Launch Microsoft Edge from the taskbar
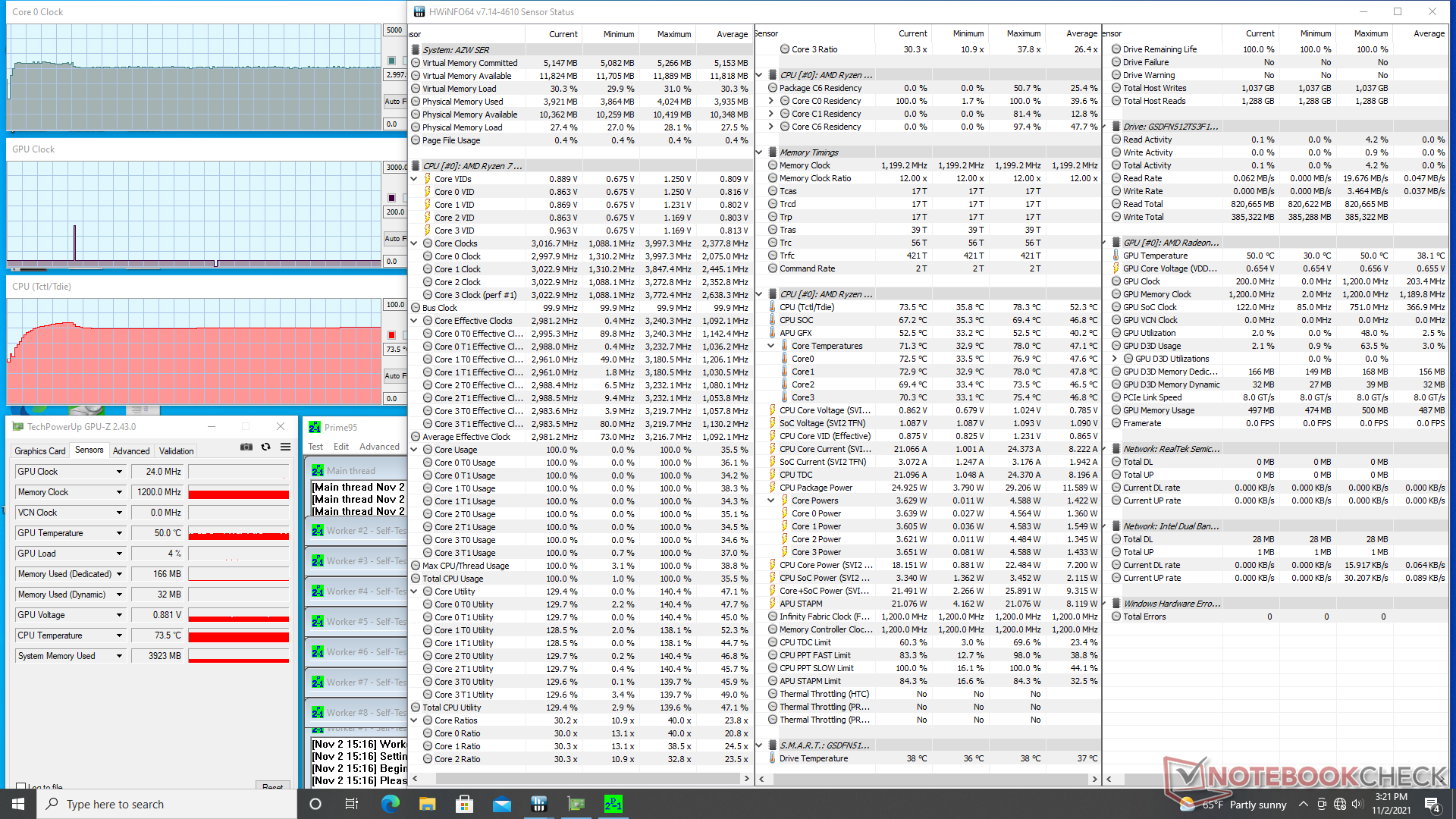Screen dimensions: 1456x819 pos(390,804)
